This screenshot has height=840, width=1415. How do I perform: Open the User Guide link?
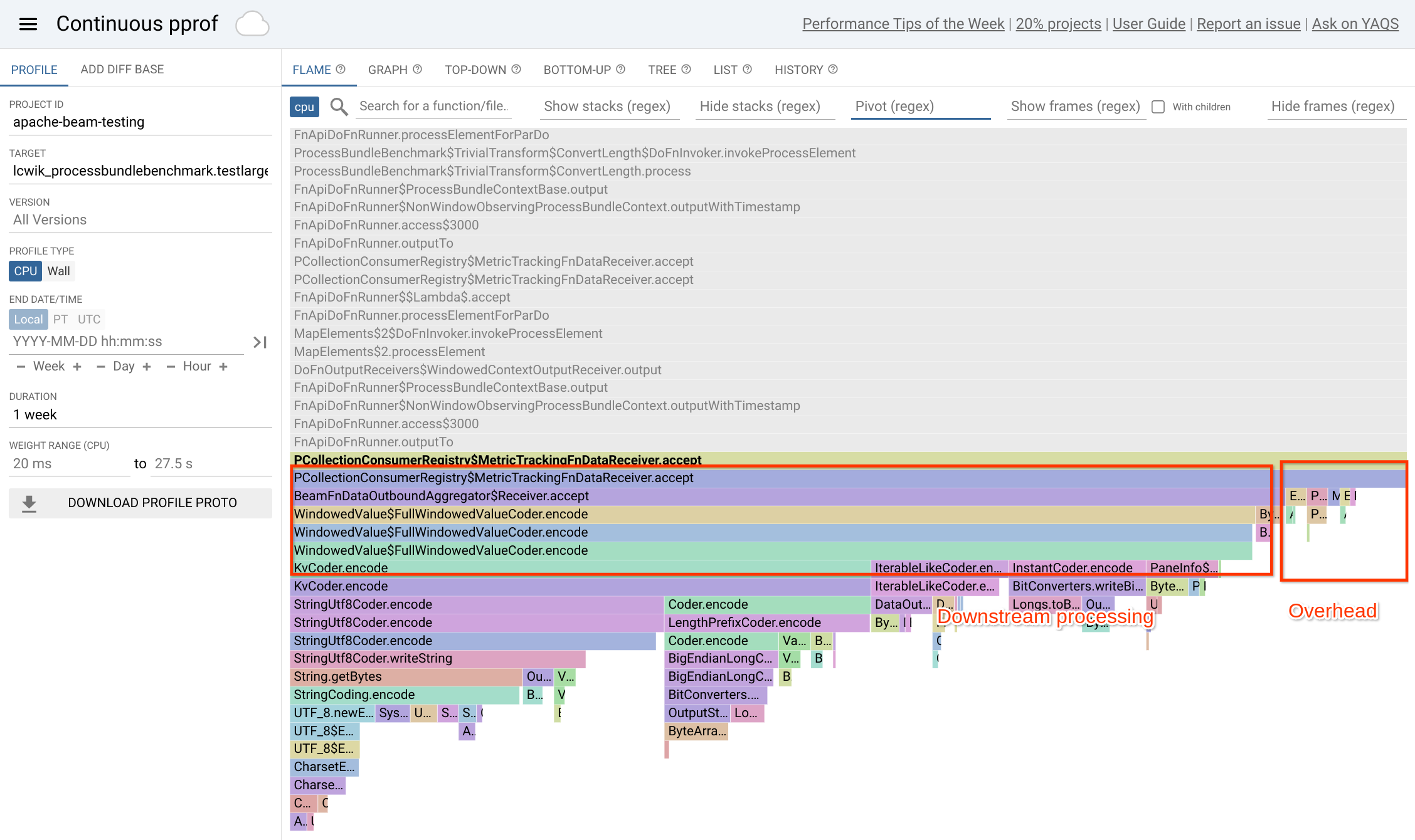pyautogui.click(x=1148, y=24)
